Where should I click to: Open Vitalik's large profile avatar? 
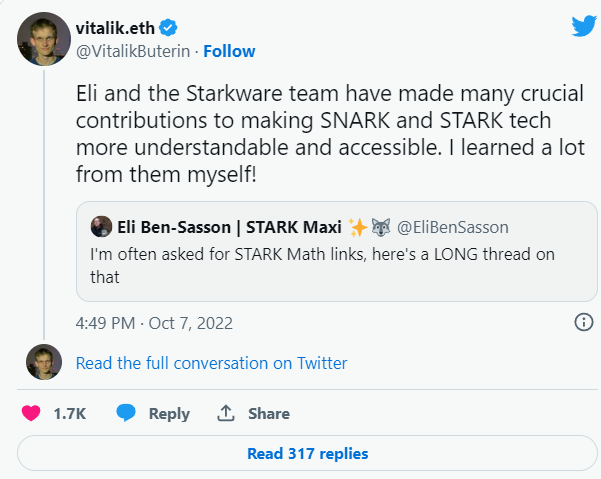click(x=41, y=37)
